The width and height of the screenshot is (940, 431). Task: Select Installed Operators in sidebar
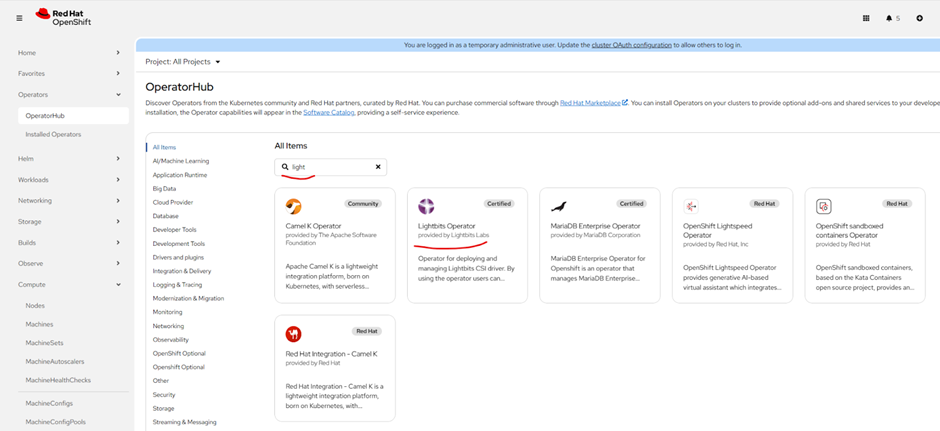[x=53, y=134]
